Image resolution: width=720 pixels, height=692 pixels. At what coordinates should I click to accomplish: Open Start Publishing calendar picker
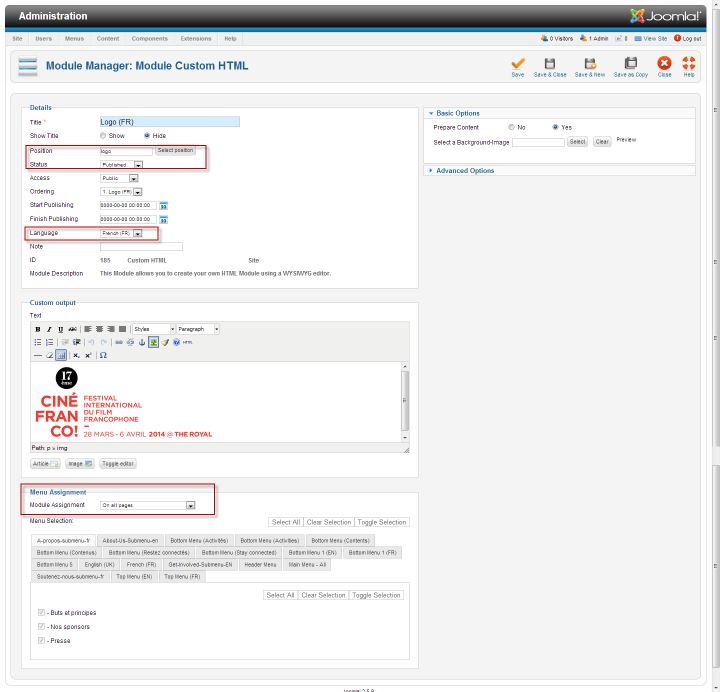[x=163, y=206]
